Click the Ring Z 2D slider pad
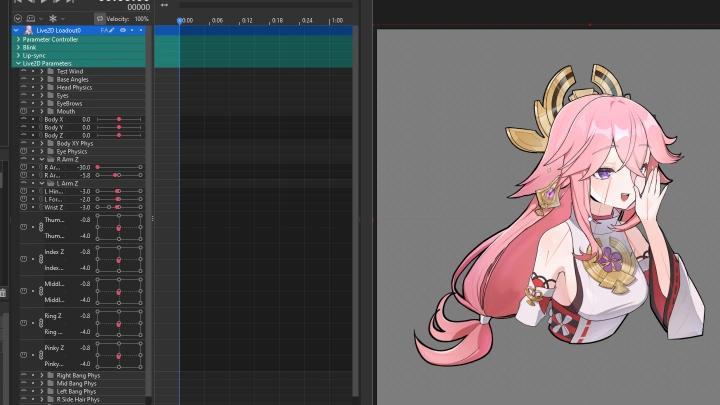The width and height of the screenshot is (720, 405). pyautogui.click(x=119, y=323)
